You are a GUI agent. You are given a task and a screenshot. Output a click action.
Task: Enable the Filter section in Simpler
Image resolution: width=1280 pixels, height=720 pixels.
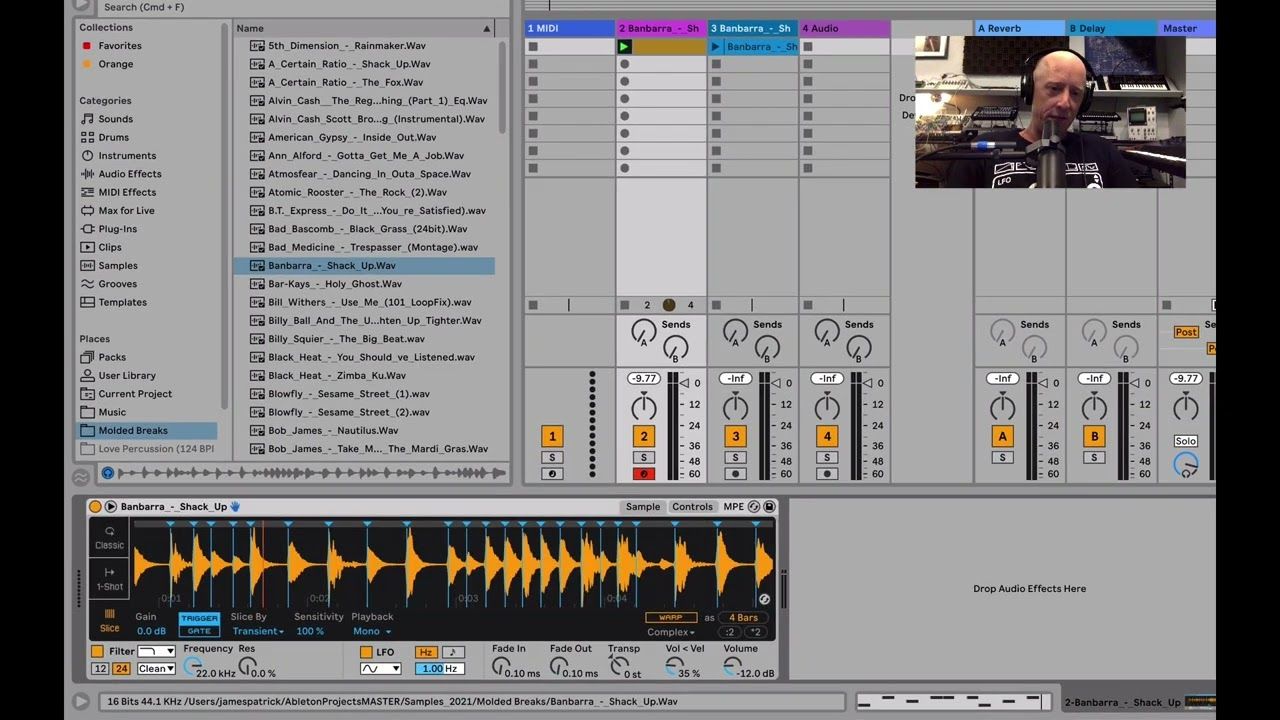pyautogui.click(x=97, y=650)
